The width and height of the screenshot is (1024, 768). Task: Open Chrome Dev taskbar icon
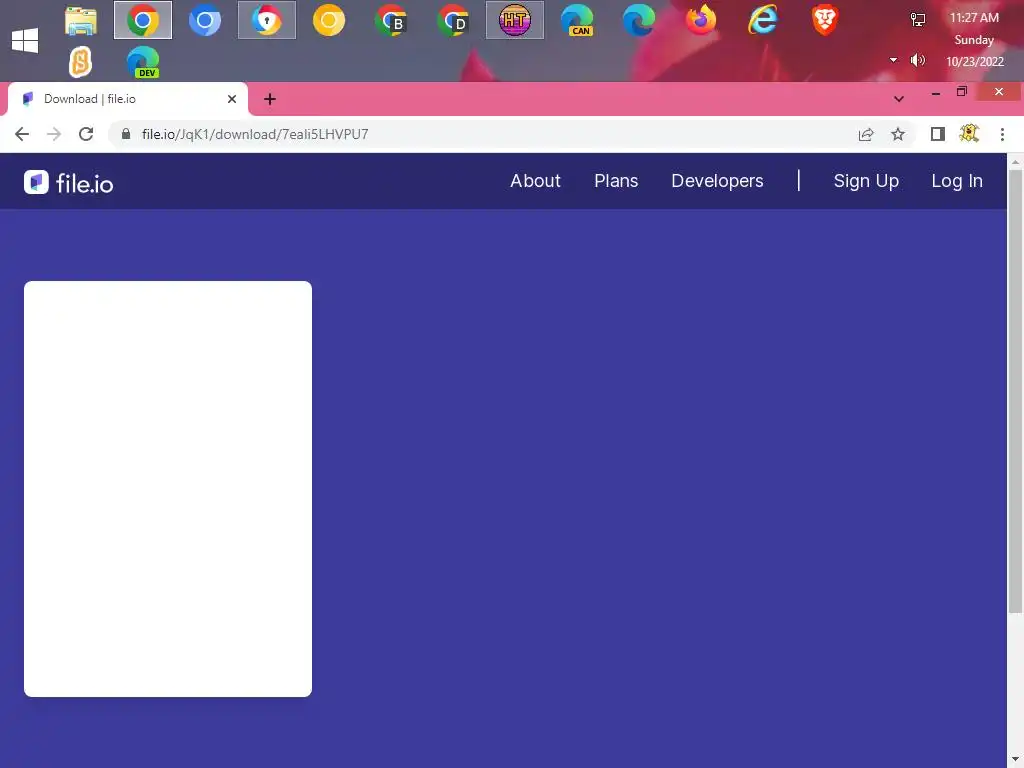pyautogui.click(x=453, y=20)
